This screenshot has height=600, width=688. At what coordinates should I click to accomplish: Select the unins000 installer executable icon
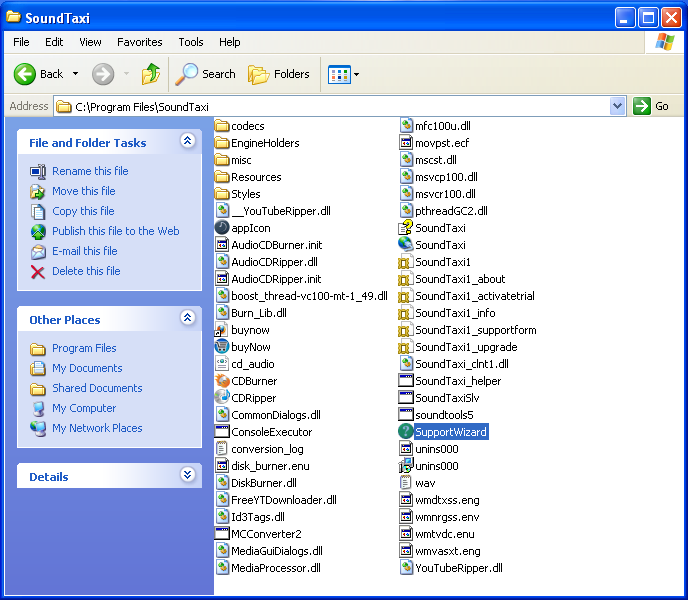click(x=406, y=466)
